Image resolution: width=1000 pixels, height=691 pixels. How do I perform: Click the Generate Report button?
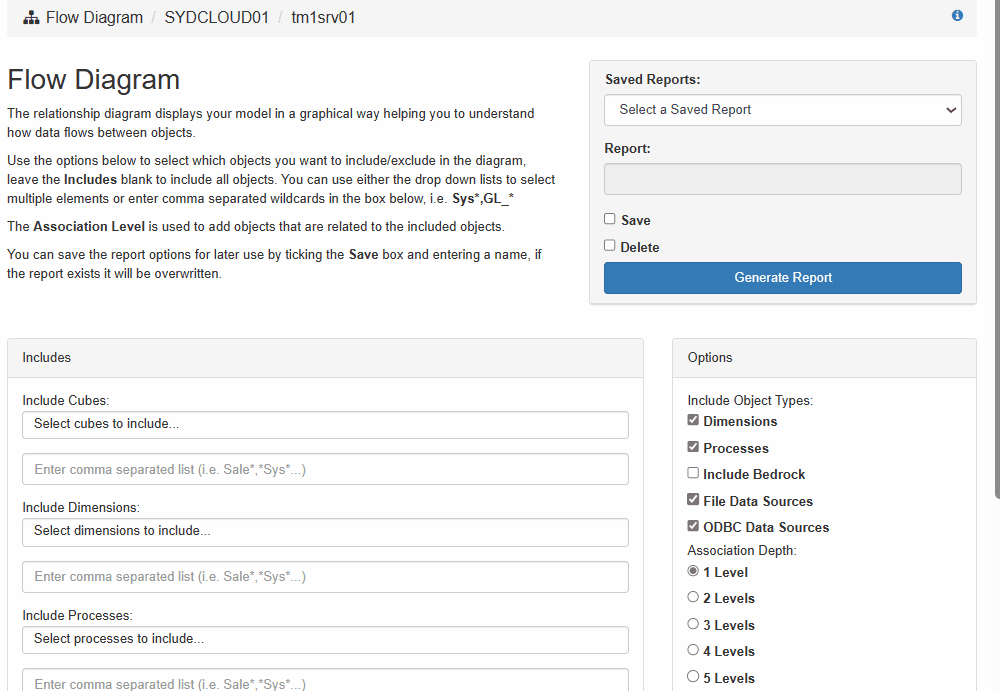tap(782, 278)
